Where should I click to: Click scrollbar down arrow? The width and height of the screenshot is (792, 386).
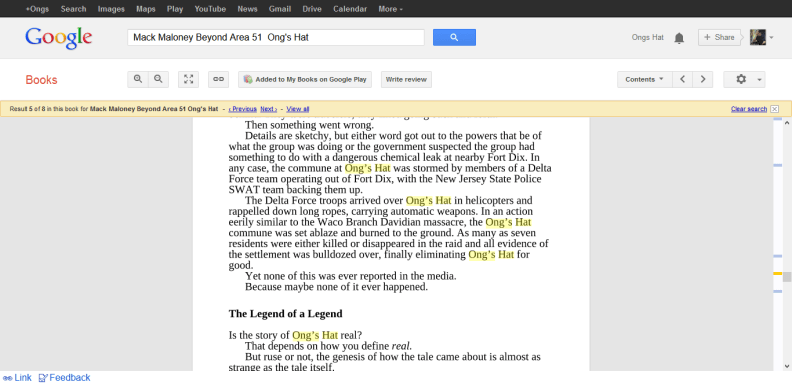pyautogui.click(x=787, y=366)
